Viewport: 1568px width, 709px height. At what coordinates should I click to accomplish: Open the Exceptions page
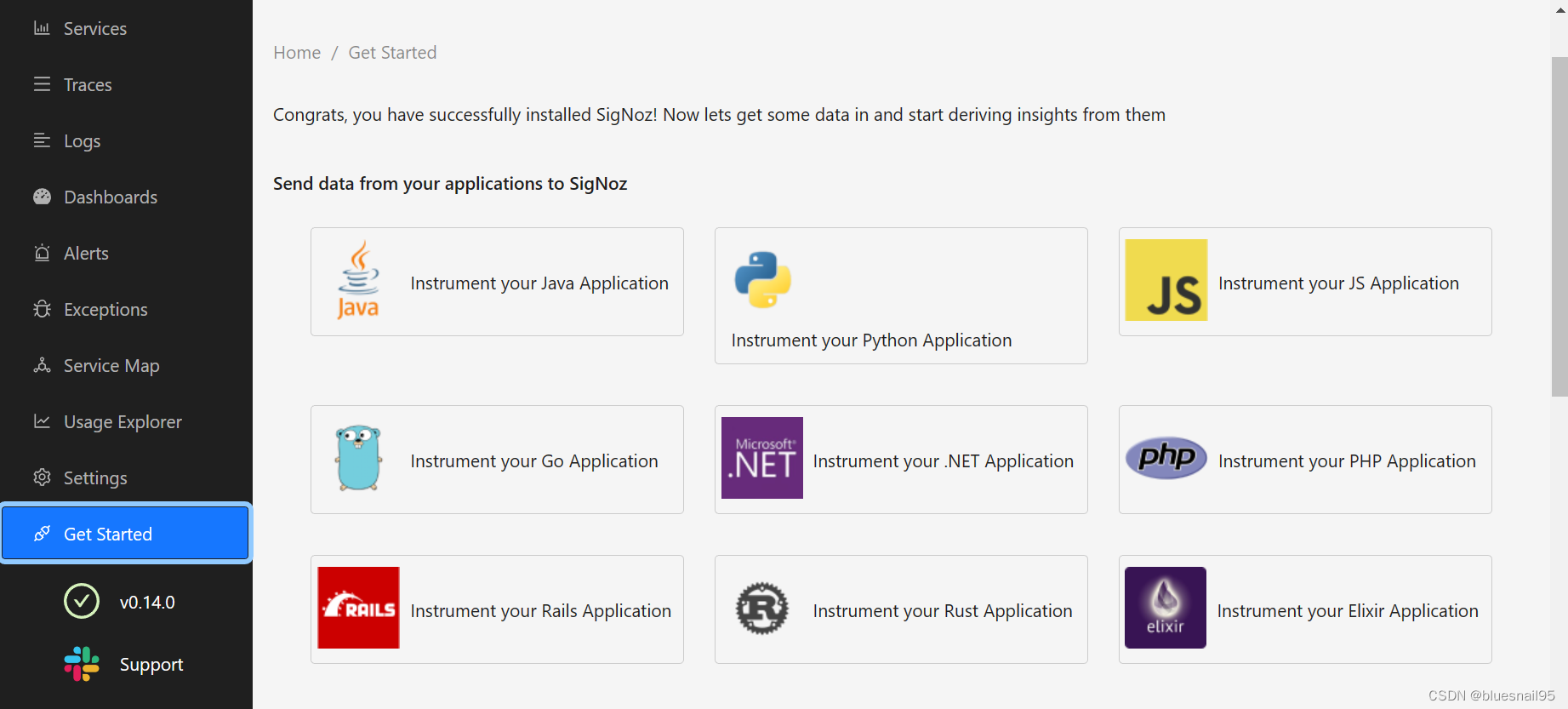[126, 309]
